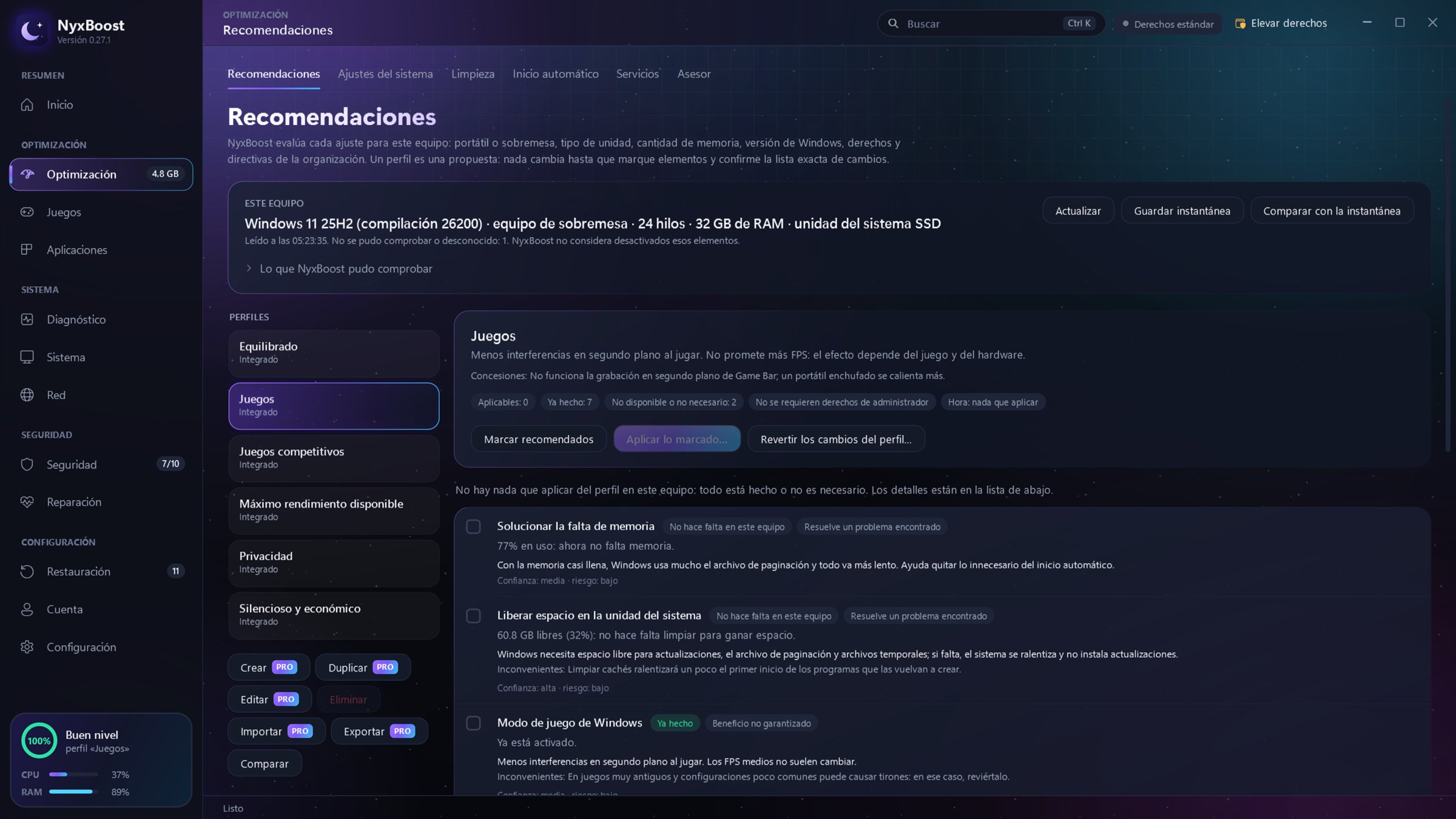Click the Aplicaciones sidebar icon
The image size is (1456, 819).
tap(27, 249)
